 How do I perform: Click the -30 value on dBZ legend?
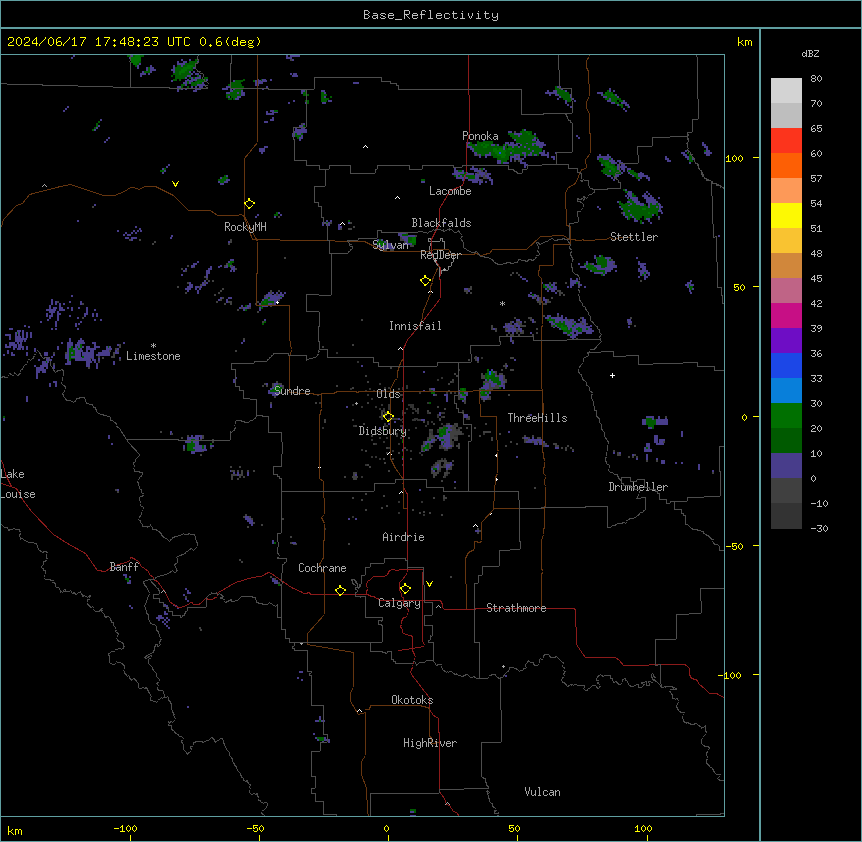819,528
